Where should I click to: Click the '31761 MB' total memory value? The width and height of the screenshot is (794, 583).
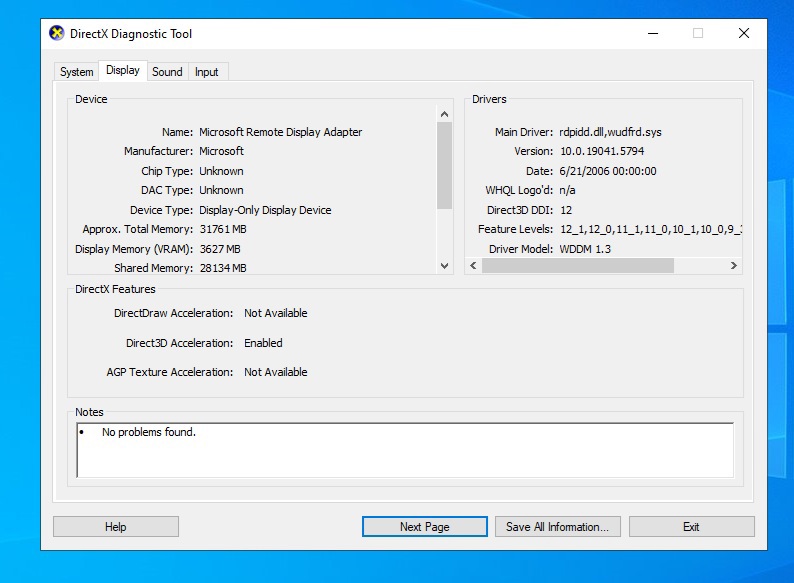tap(223, 229)
